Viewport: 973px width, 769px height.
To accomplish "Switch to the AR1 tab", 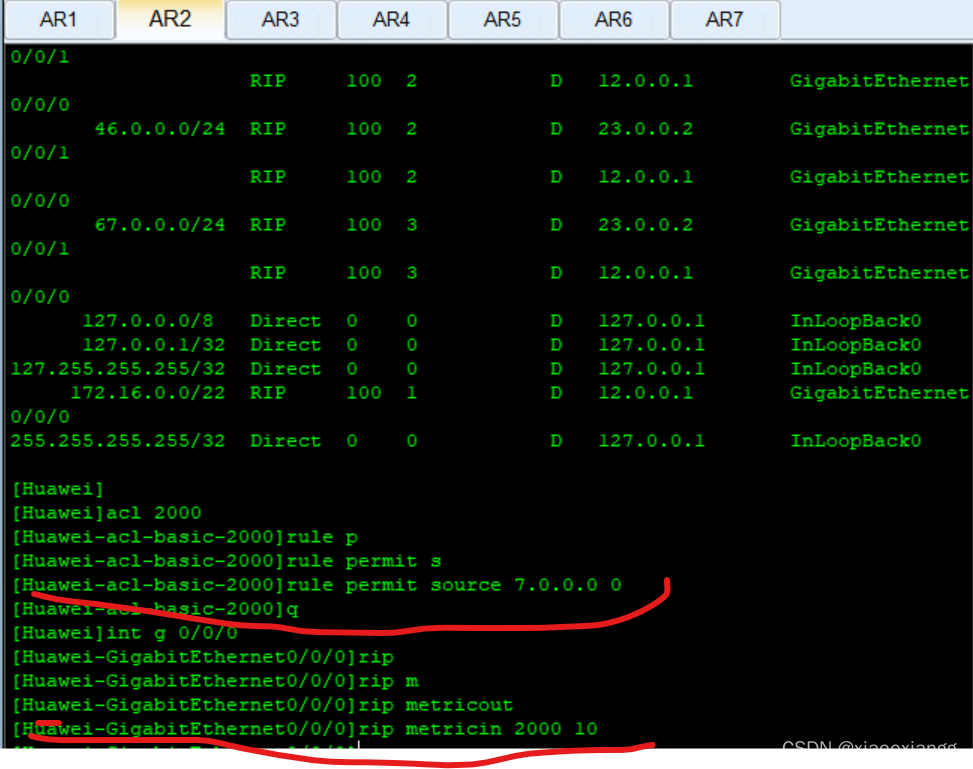I will [58, 20].
